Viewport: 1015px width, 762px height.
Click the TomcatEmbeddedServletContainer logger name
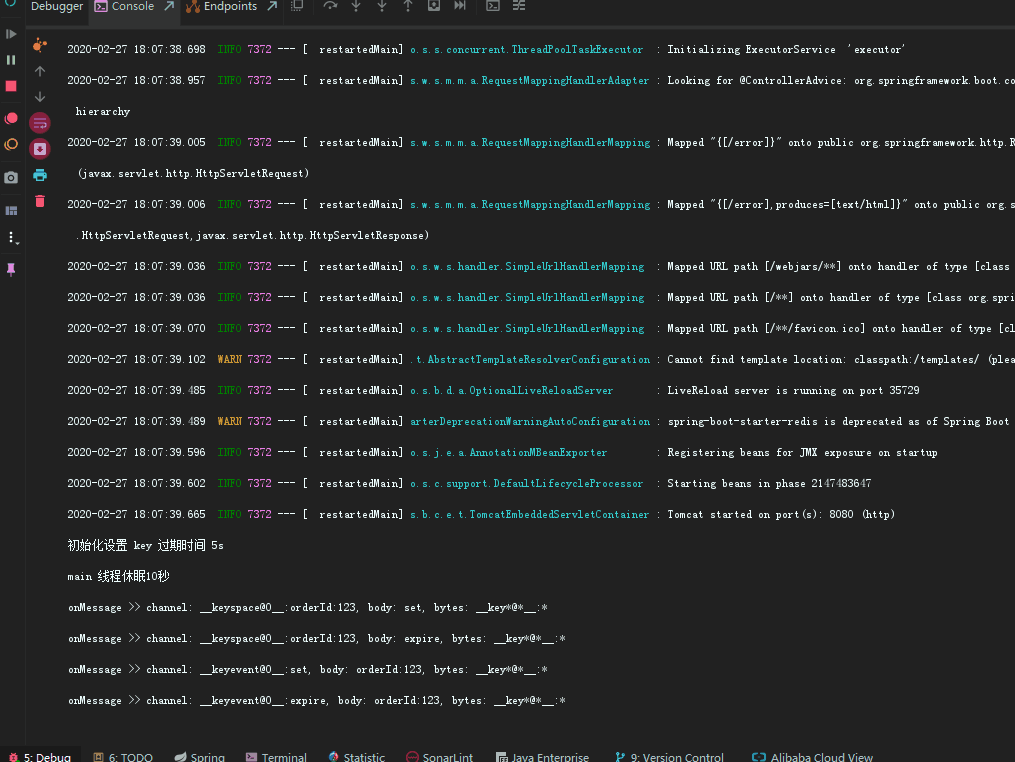529,514
